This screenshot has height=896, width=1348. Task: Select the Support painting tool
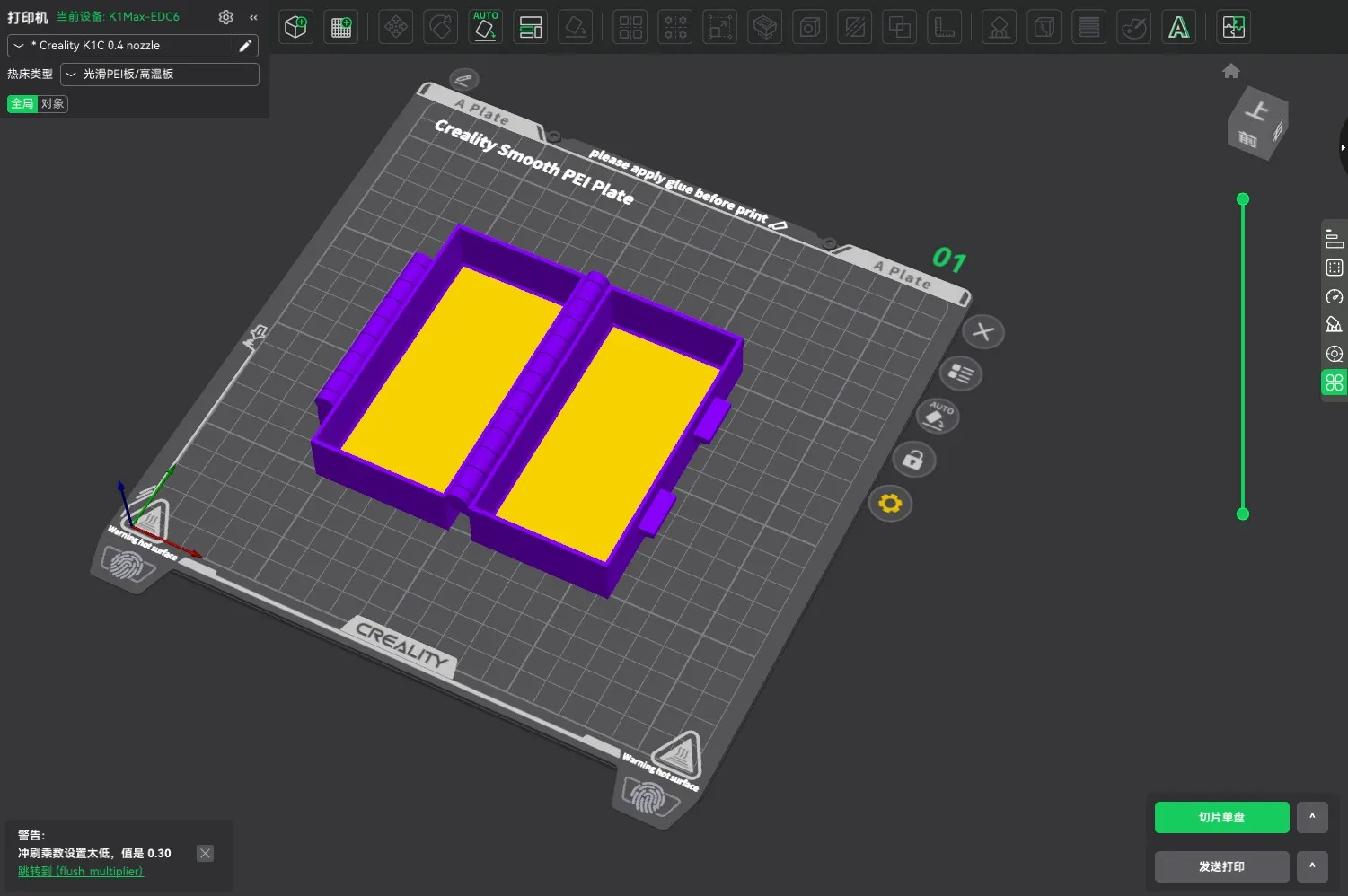[x=1000, y=27]
